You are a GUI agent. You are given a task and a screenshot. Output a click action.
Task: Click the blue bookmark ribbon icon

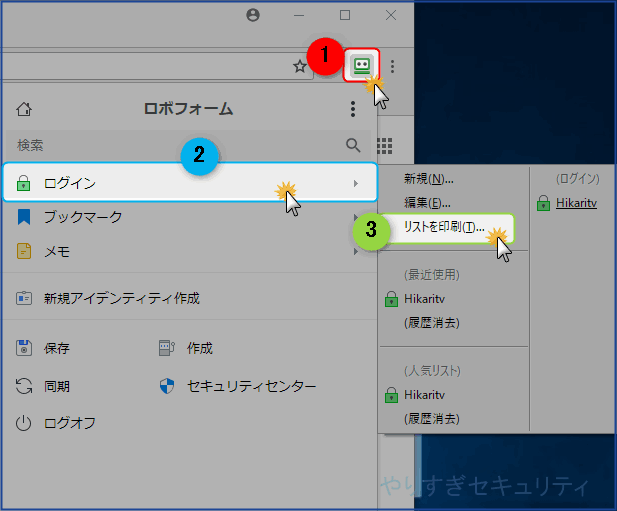point(24,217)
